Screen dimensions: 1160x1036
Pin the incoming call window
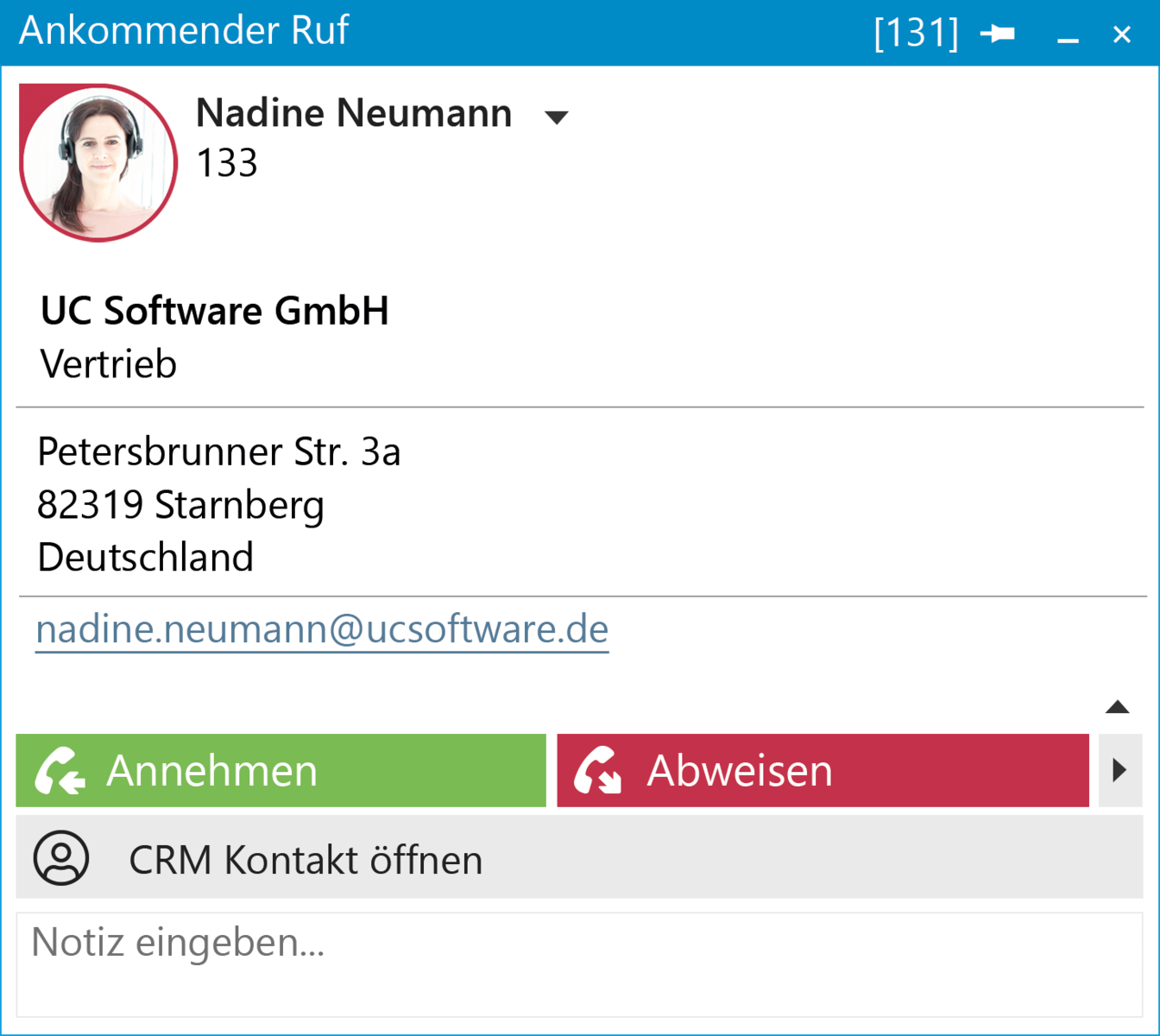(997, 32)
